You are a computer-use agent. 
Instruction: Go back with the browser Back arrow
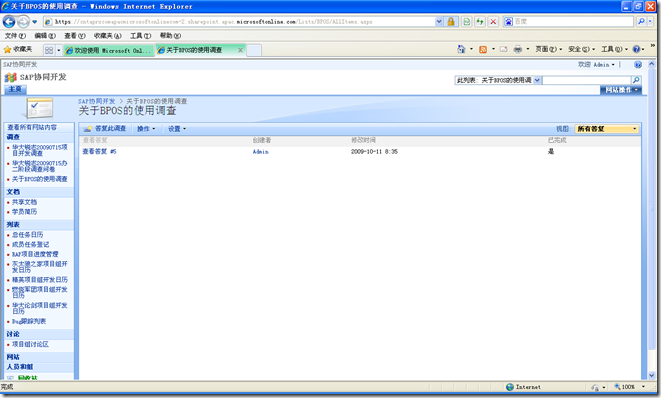[8, 21]
